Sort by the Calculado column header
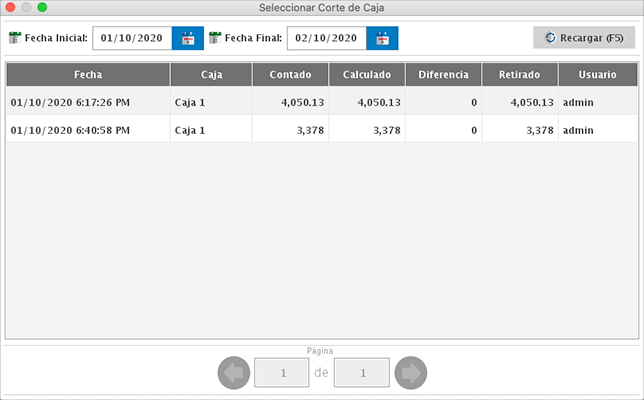The height and width of the screenshot is (400, 644). point(367,75)
